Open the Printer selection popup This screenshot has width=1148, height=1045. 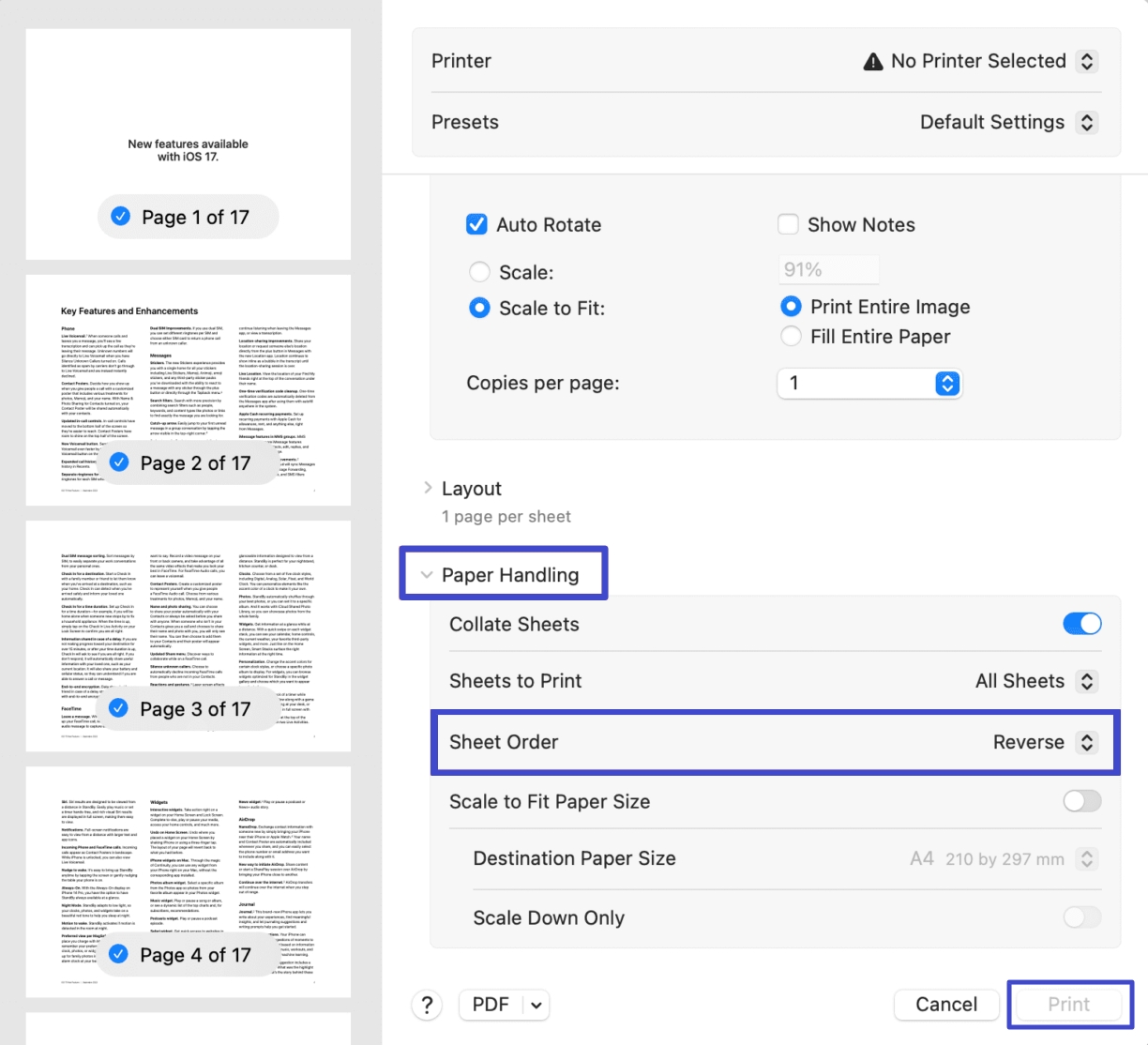point(1086,61)
